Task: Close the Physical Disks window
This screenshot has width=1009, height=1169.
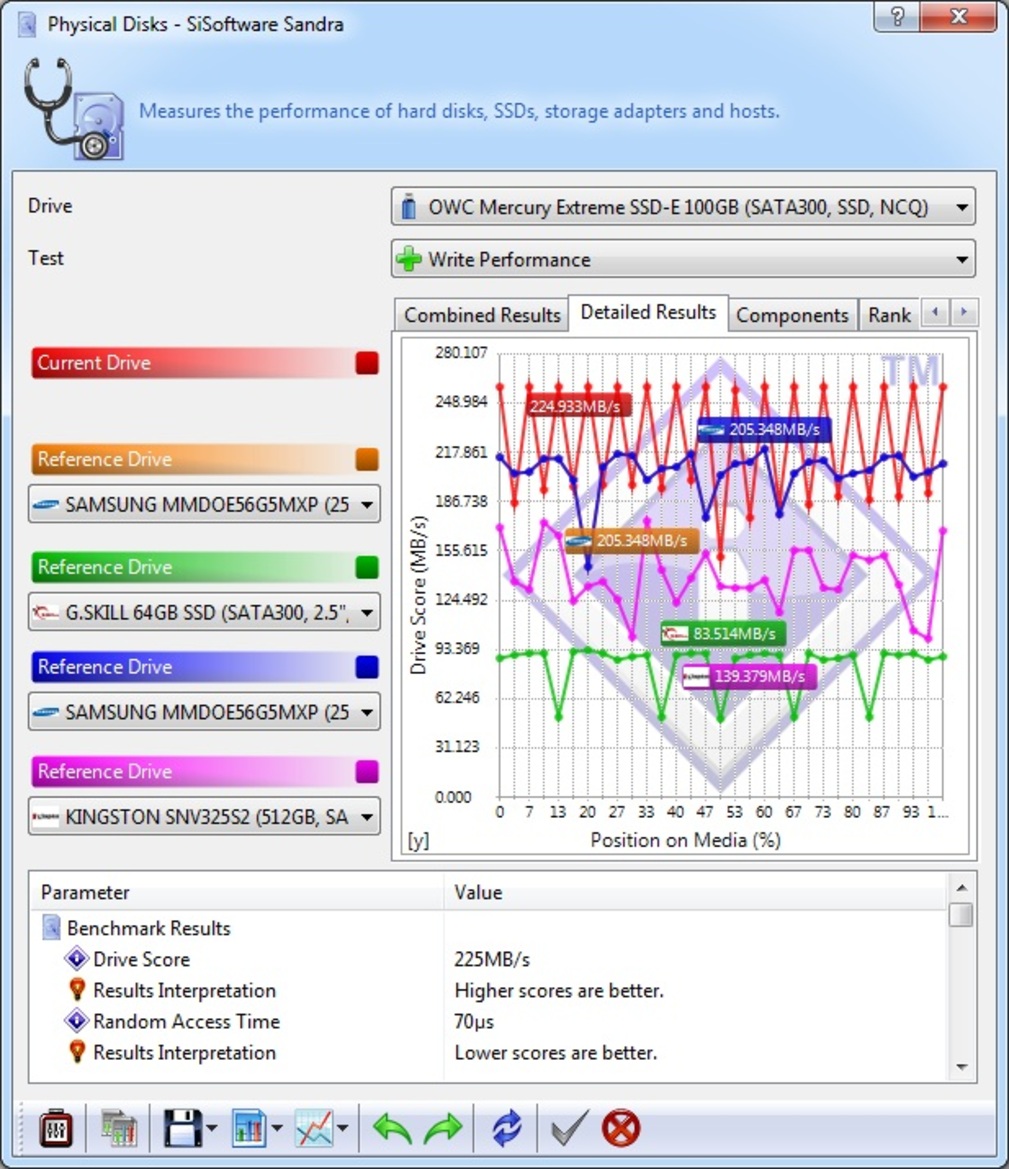Action: (x=958, y=16)
